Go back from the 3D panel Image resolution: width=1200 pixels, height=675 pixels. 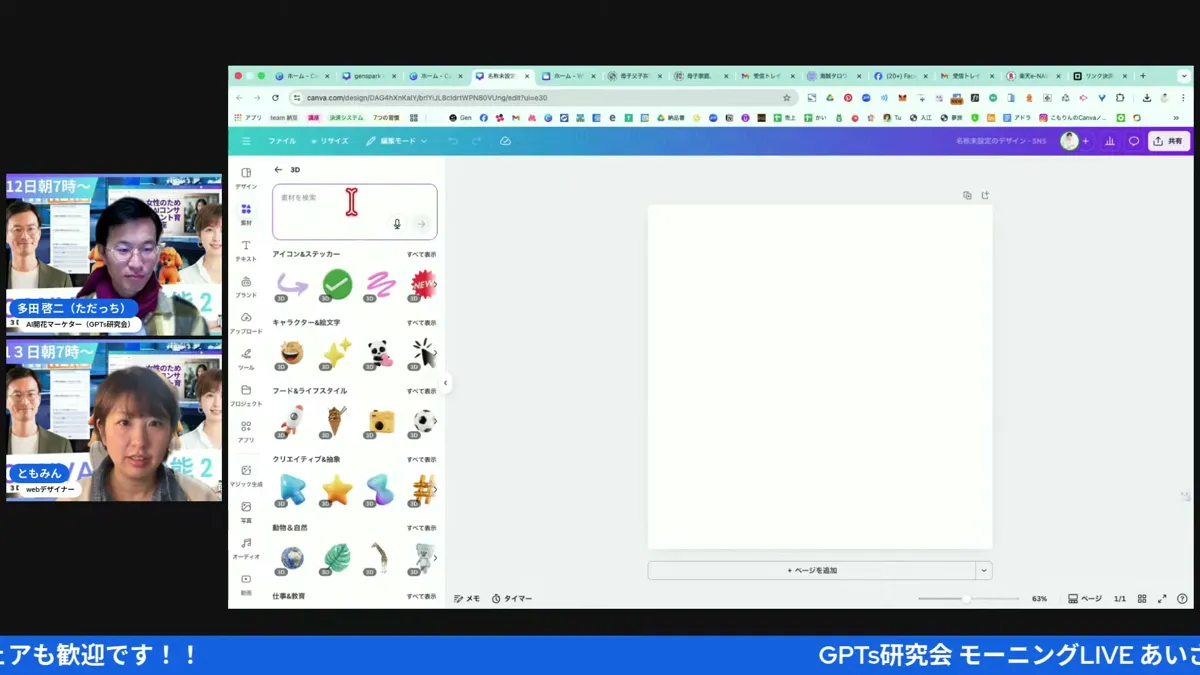[x=278, y=170]
